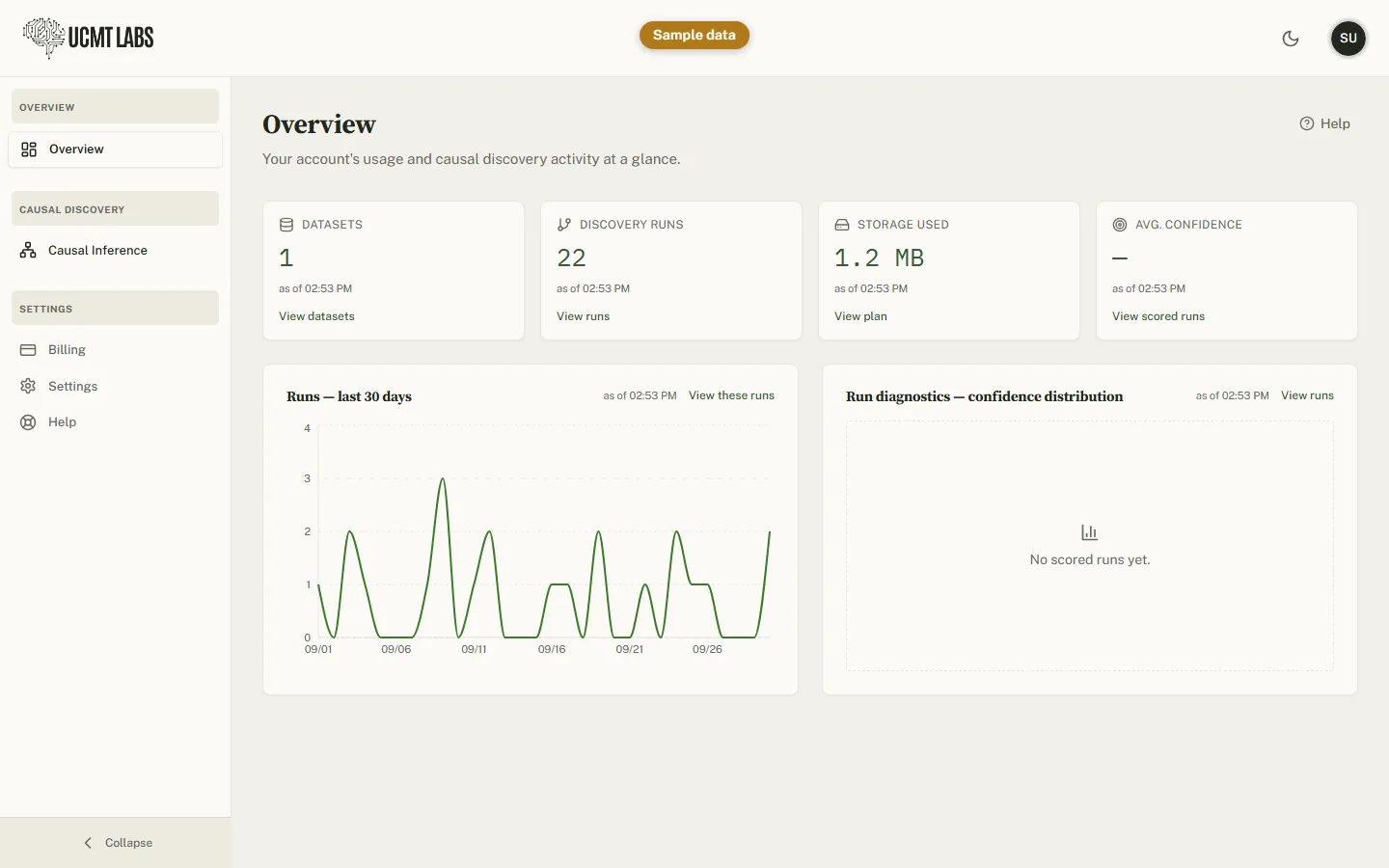Viewport: 1389px width, 868px height.
Task: Click the Causal Inference network icon
Action: [x=28, y=251]
